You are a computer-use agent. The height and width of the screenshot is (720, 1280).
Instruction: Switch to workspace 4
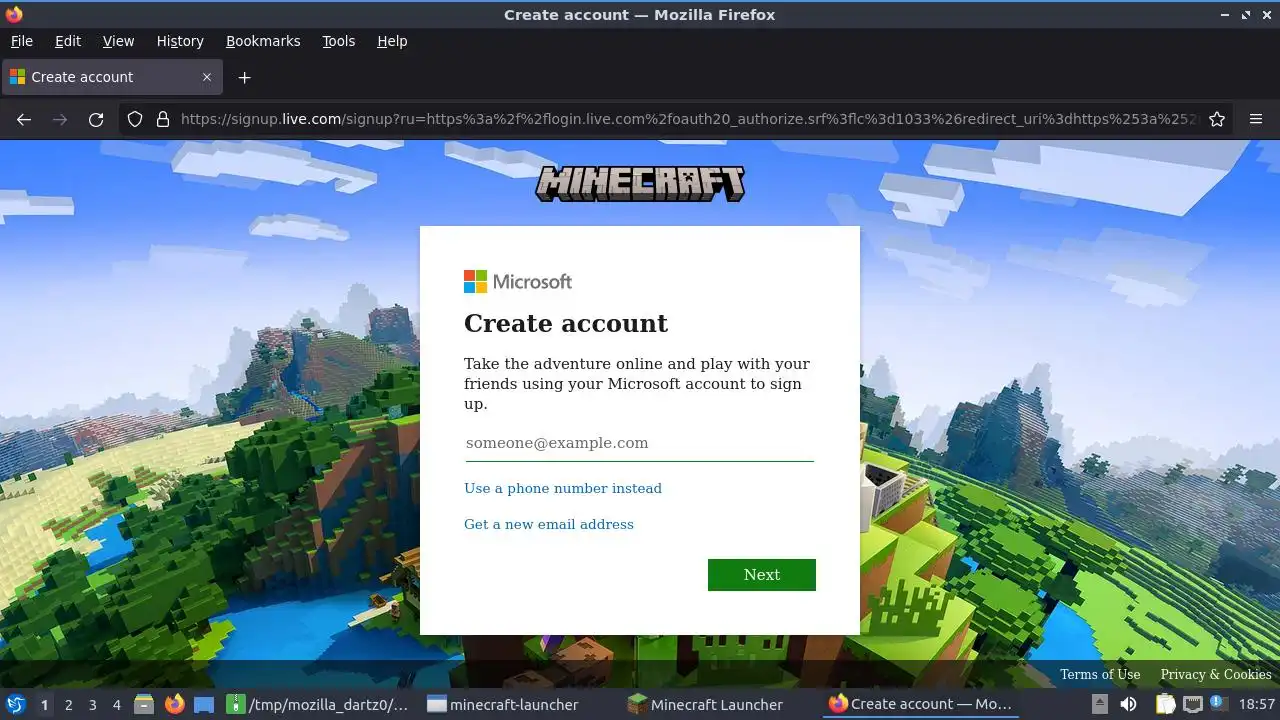(x=116, y=704)
